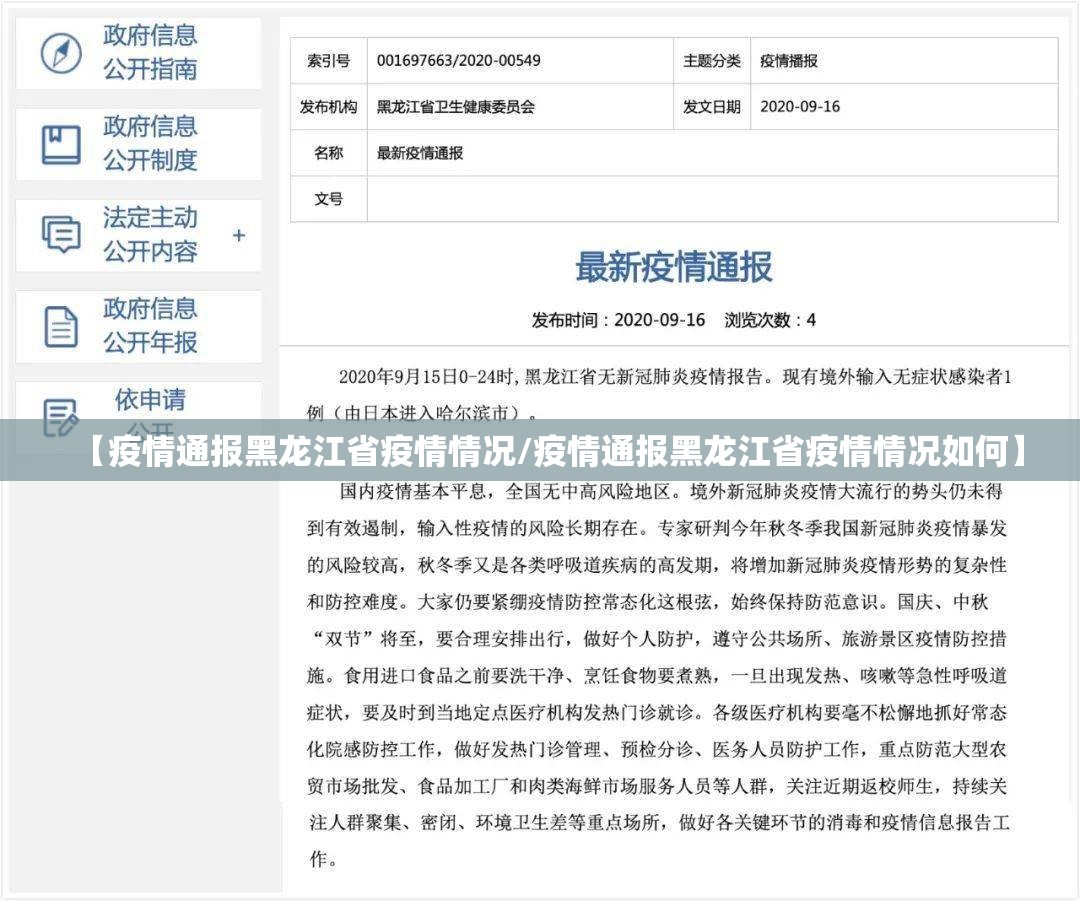The width and height of the screenshot is (1080, 901).
Task: Expand 法定主动公开内容 with the plus sign
Action: [x=239, y=236]
